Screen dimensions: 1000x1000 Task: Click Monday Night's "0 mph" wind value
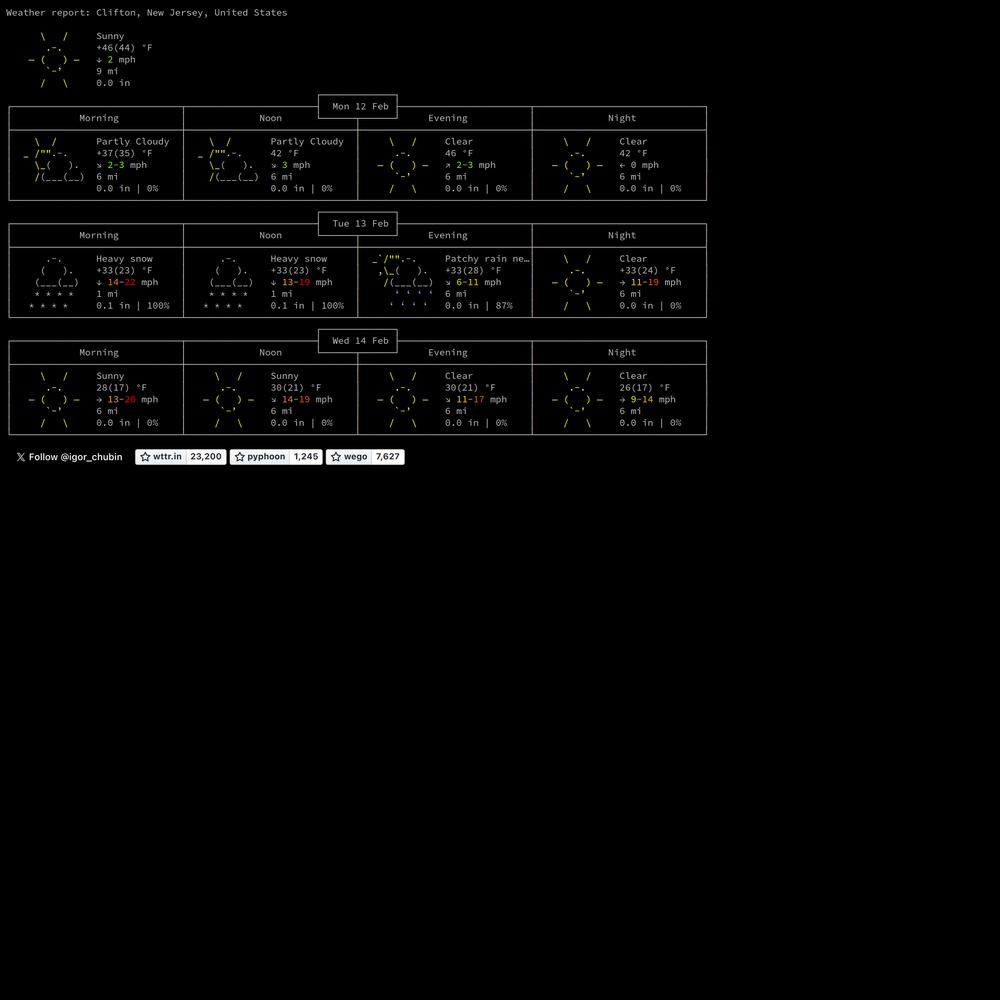[645, 165]
